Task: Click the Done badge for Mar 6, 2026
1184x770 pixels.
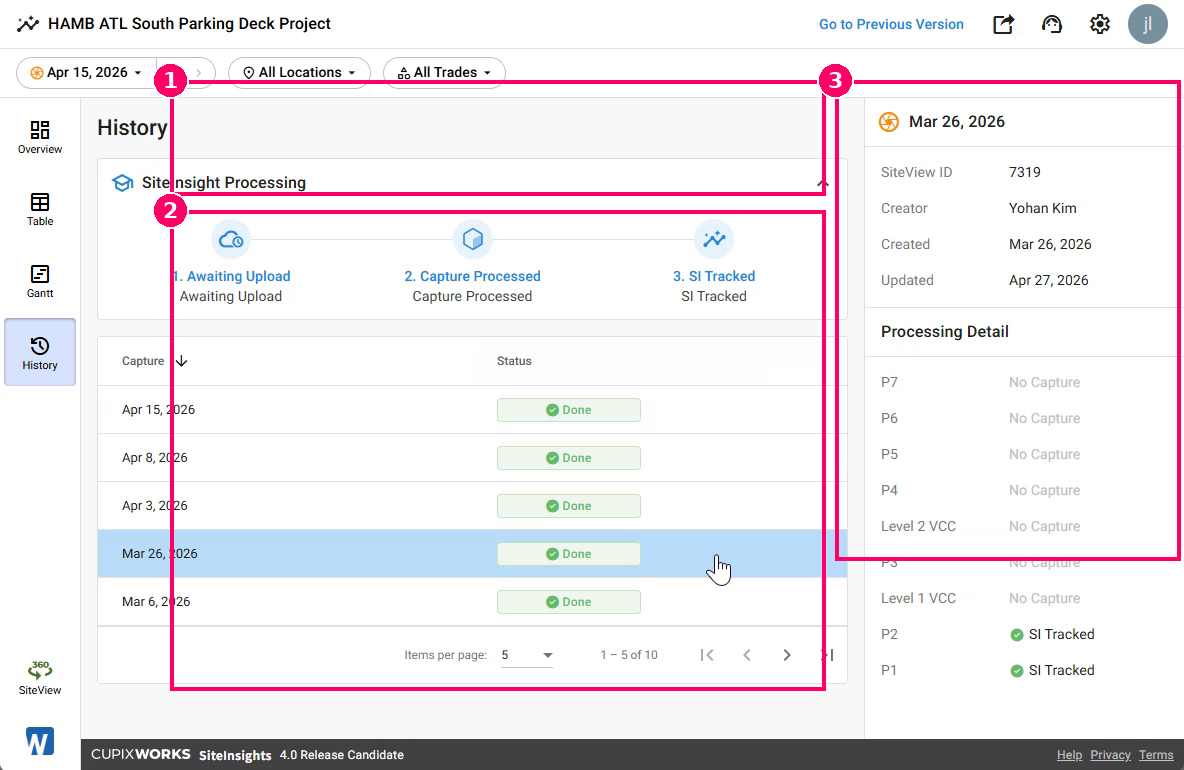Action: [569, 602]
